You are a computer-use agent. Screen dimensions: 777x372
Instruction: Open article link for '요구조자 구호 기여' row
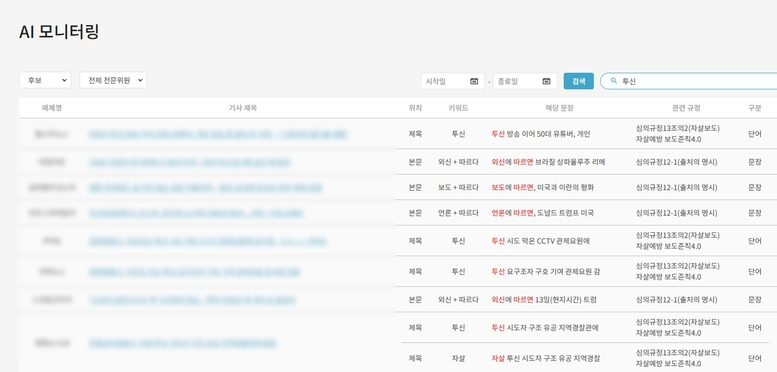[194, 272]
